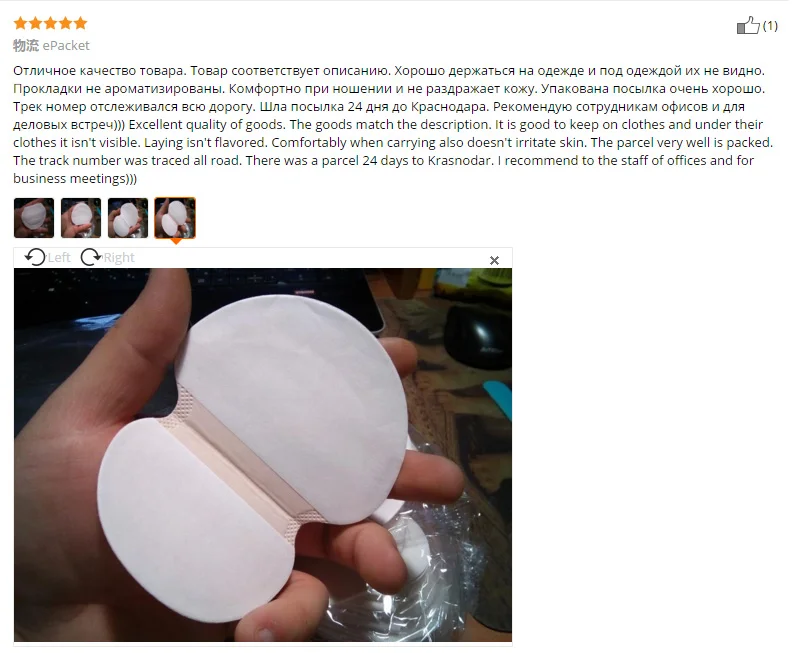
Task: Open the second review photo thumbnail
Action: [x=81, y=218]
